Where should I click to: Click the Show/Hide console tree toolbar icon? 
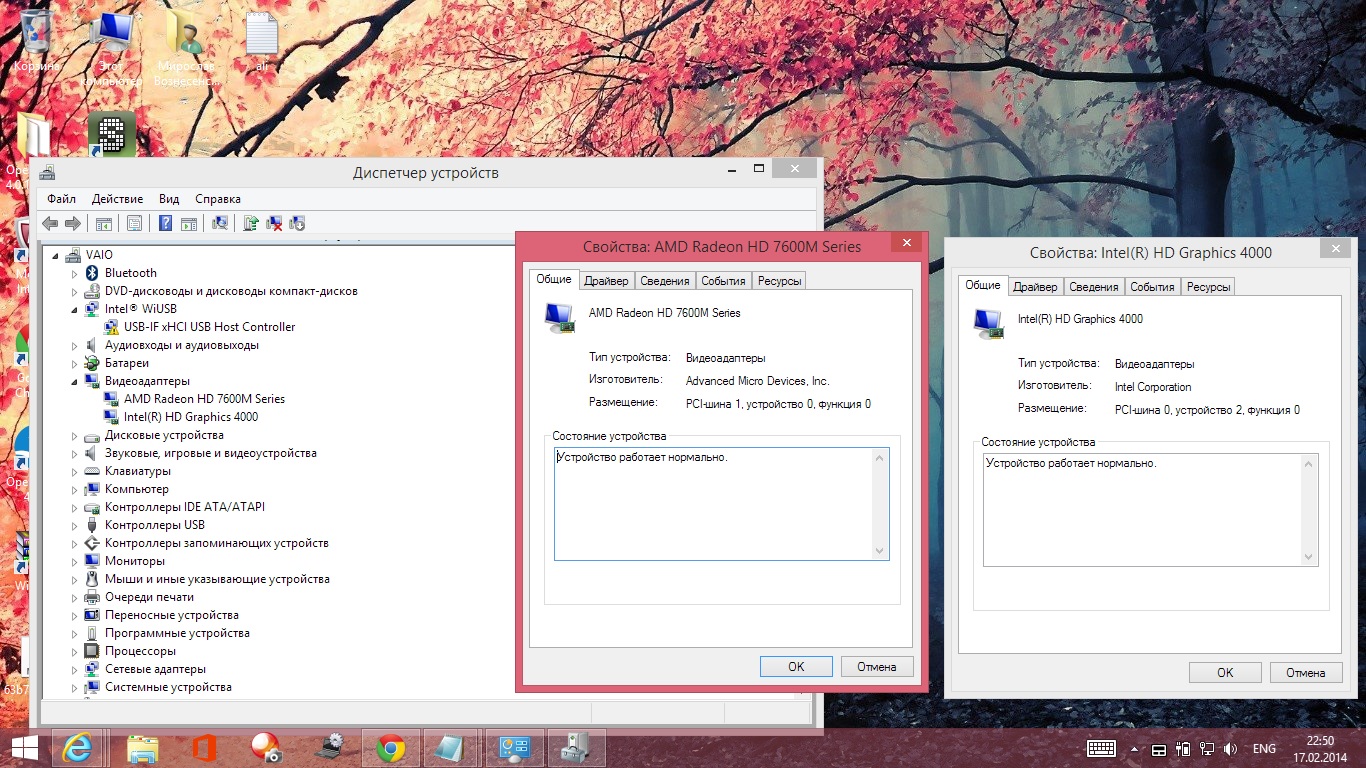point(103,223)
